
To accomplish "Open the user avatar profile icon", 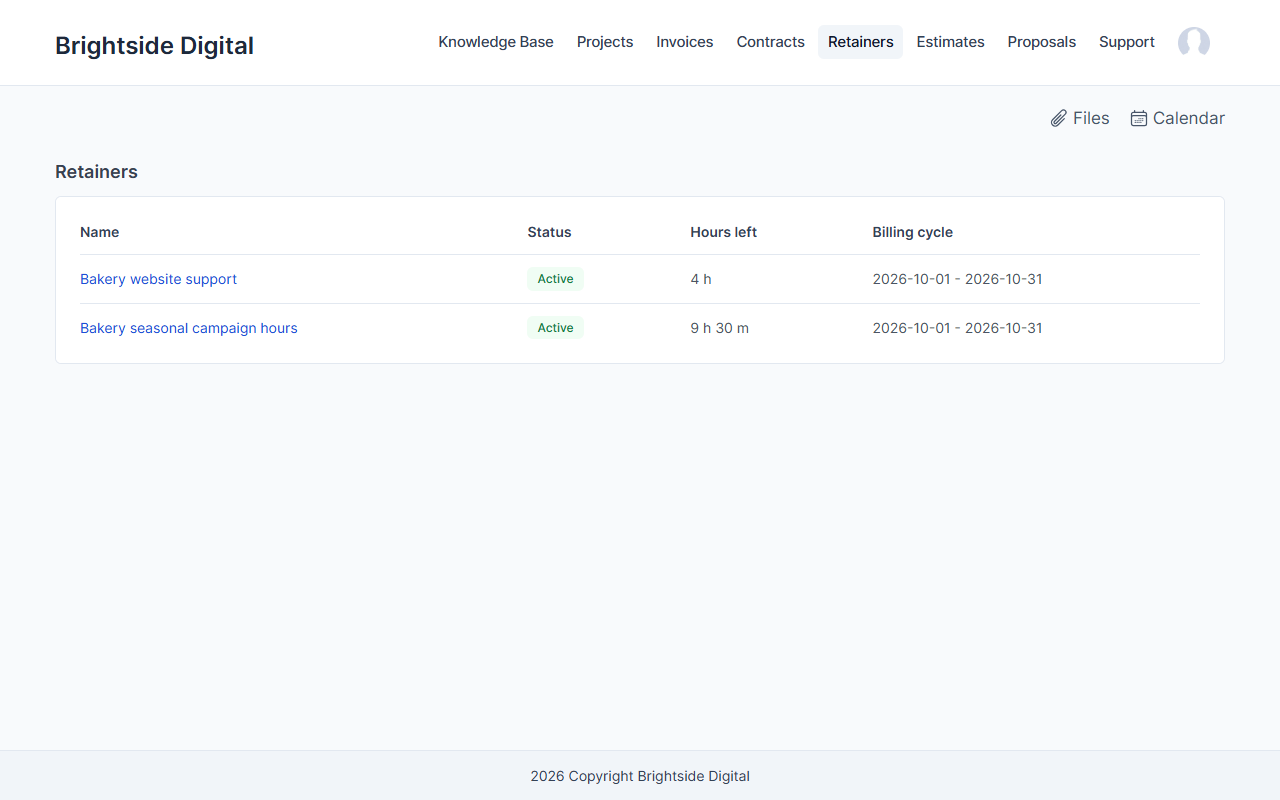I will point(1194,42).
